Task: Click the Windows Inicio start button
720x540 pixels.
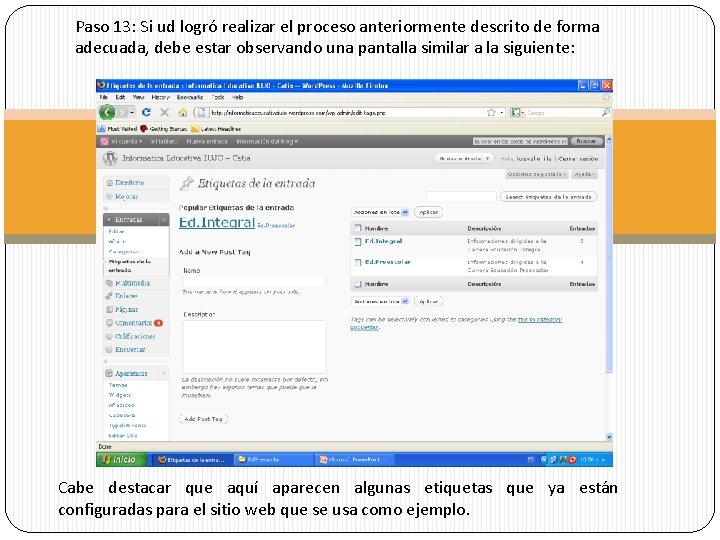Action: [121, 460]
